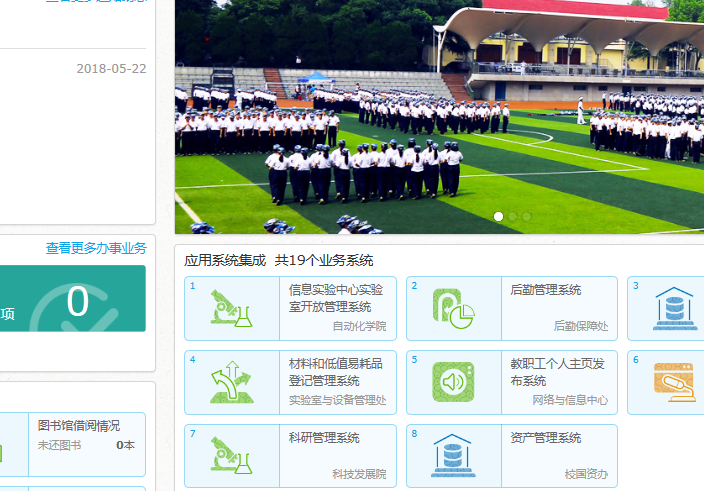This screenshot has height=491, width=704.
Task: Click the speaker icon for 教职工个人主页发布系统
Action: pos(453,382)
